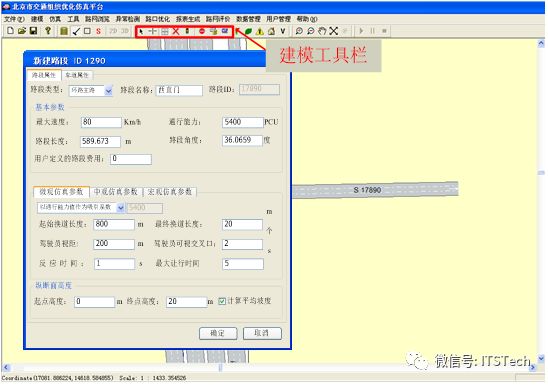Open the 路口优化 menu
The height and width of the screenshot is (386, 548).
(x=158, y=19)
